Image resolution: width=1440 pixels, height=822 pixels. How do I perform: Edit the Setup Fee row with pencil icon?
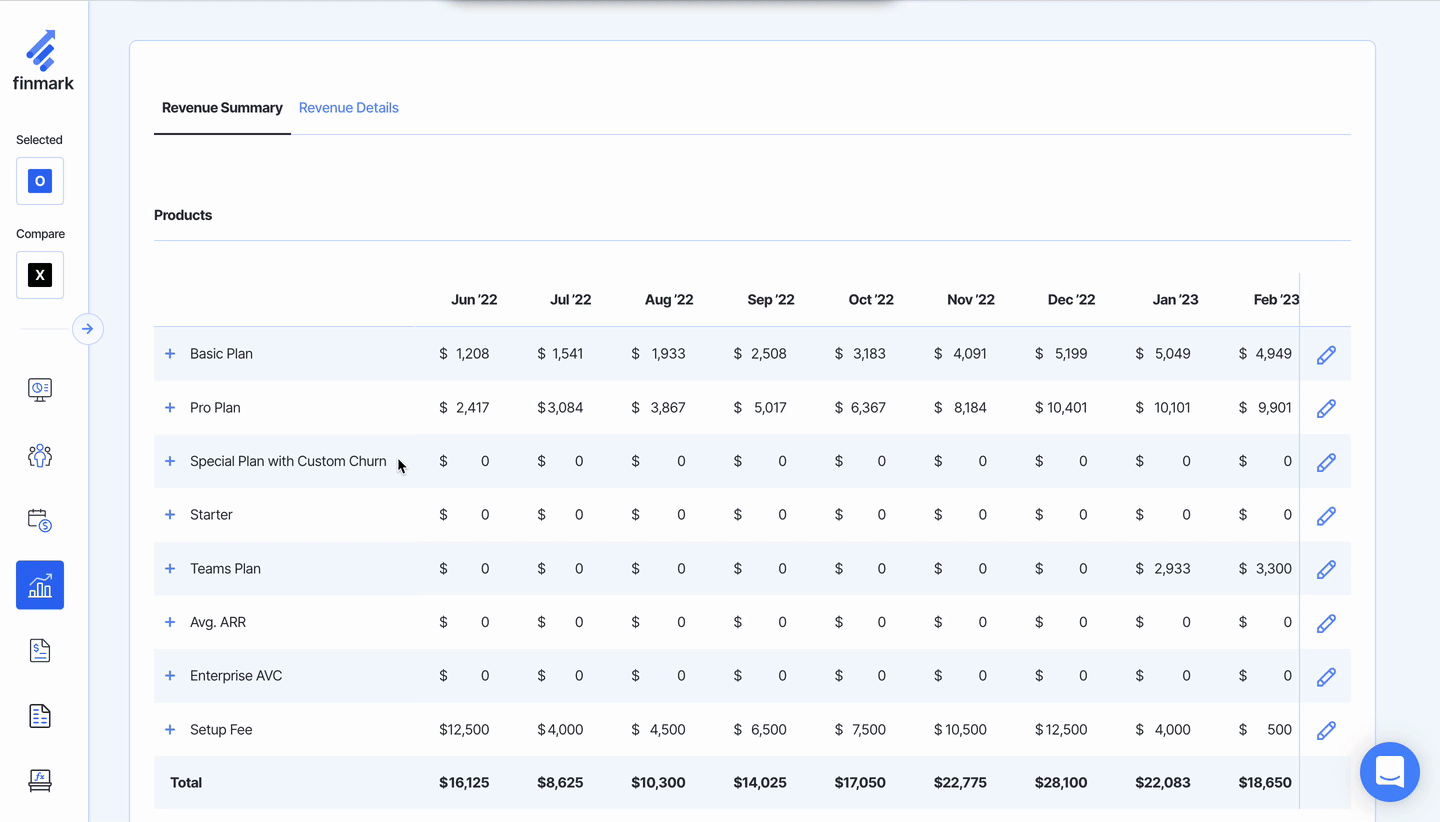[1326, 731]
